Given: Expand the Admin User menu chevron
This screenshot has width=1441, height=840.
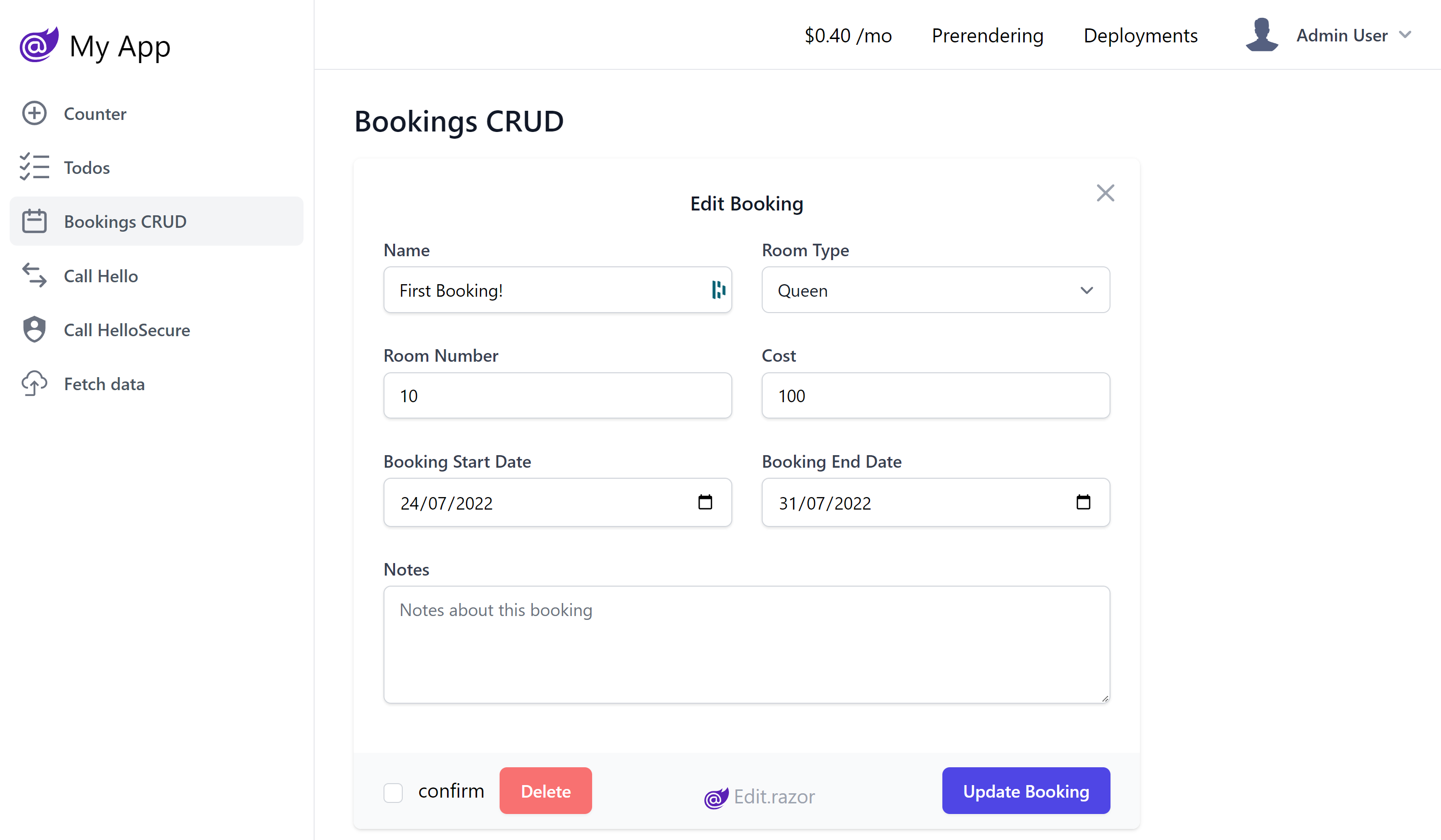Looking at the screenshot, I should point(1405,35).
